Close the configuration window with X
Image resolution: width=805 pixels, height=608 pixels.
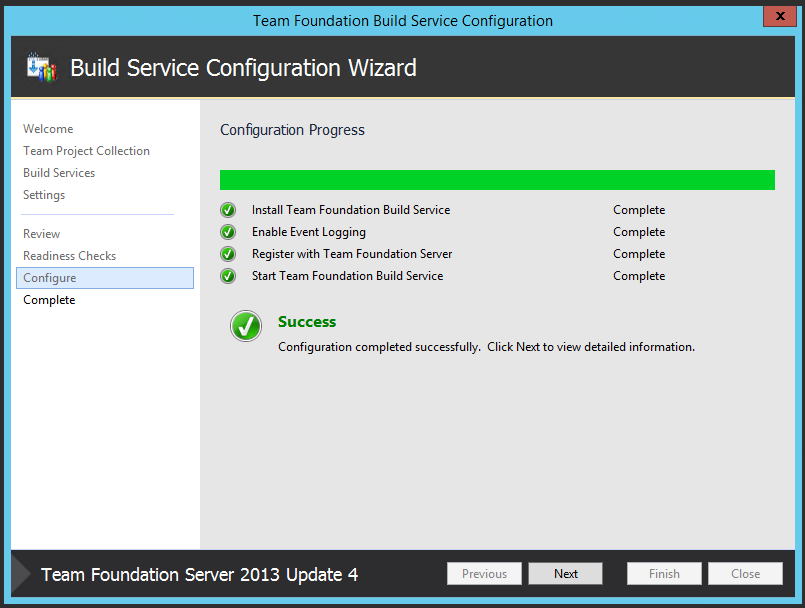(779, 16)
